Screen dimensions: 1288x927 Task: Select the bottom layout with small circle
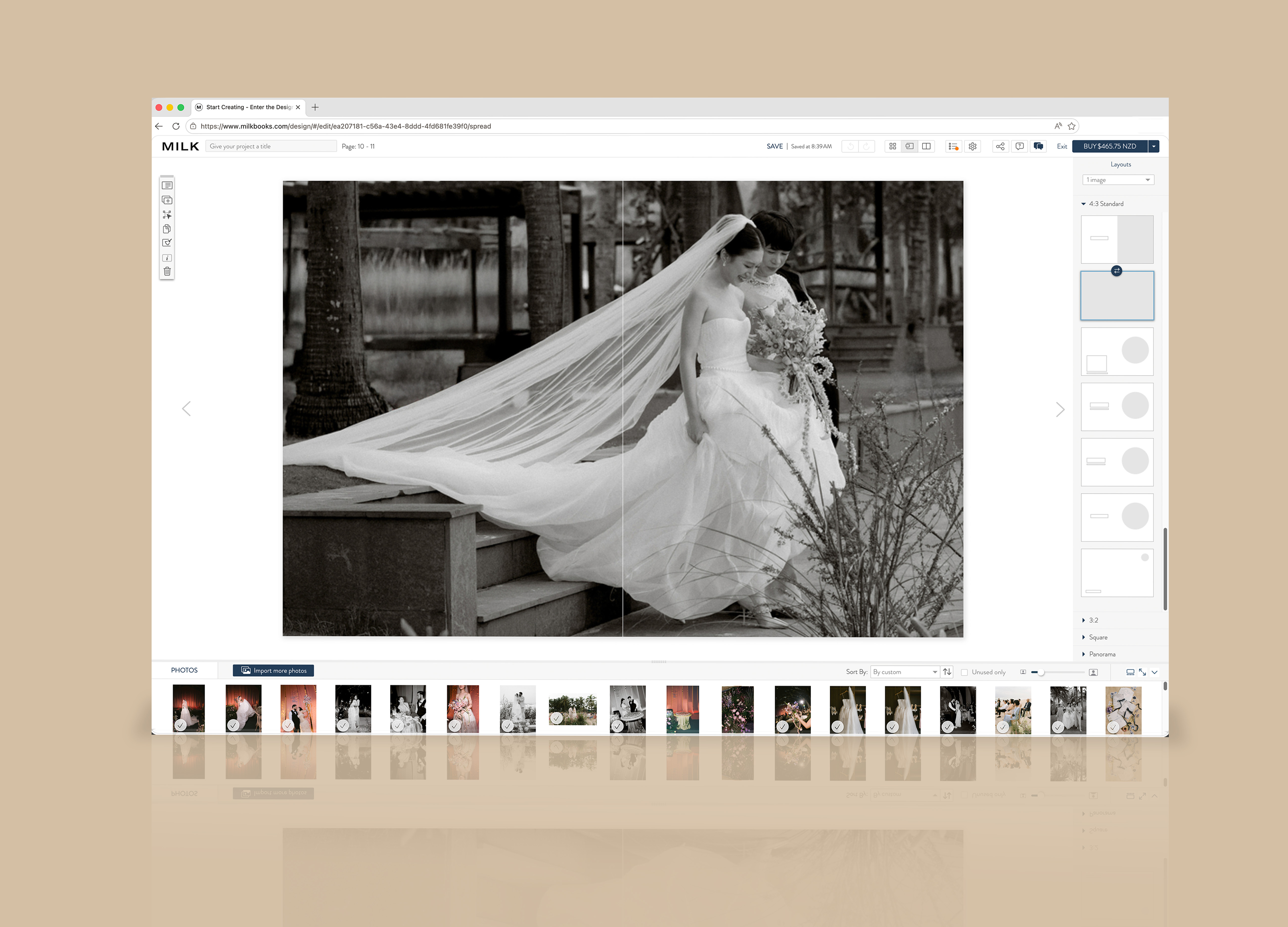(x=1117, y=572)
